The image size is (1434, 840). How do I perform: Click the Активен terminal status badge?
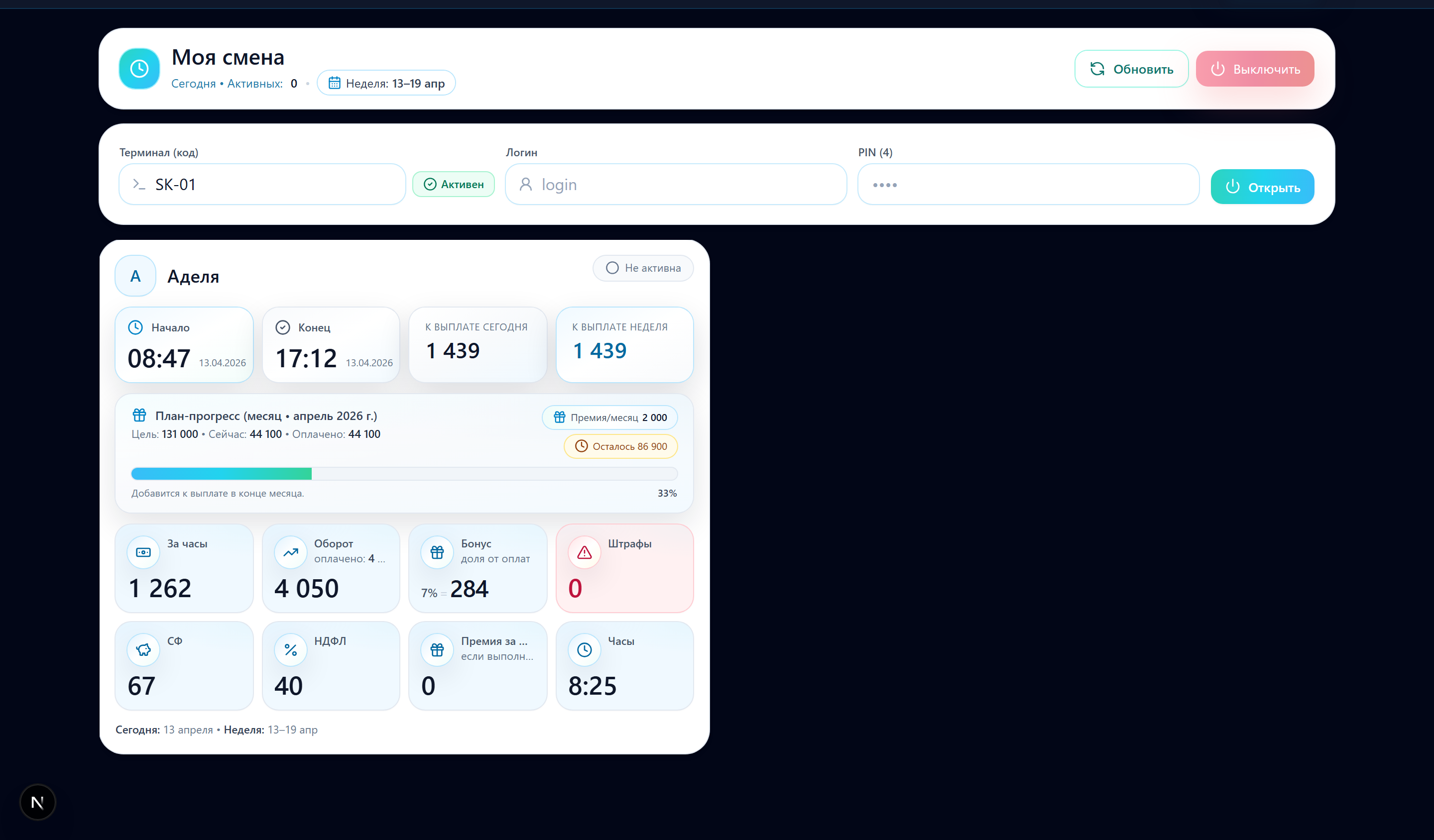(x=453, y=184)
